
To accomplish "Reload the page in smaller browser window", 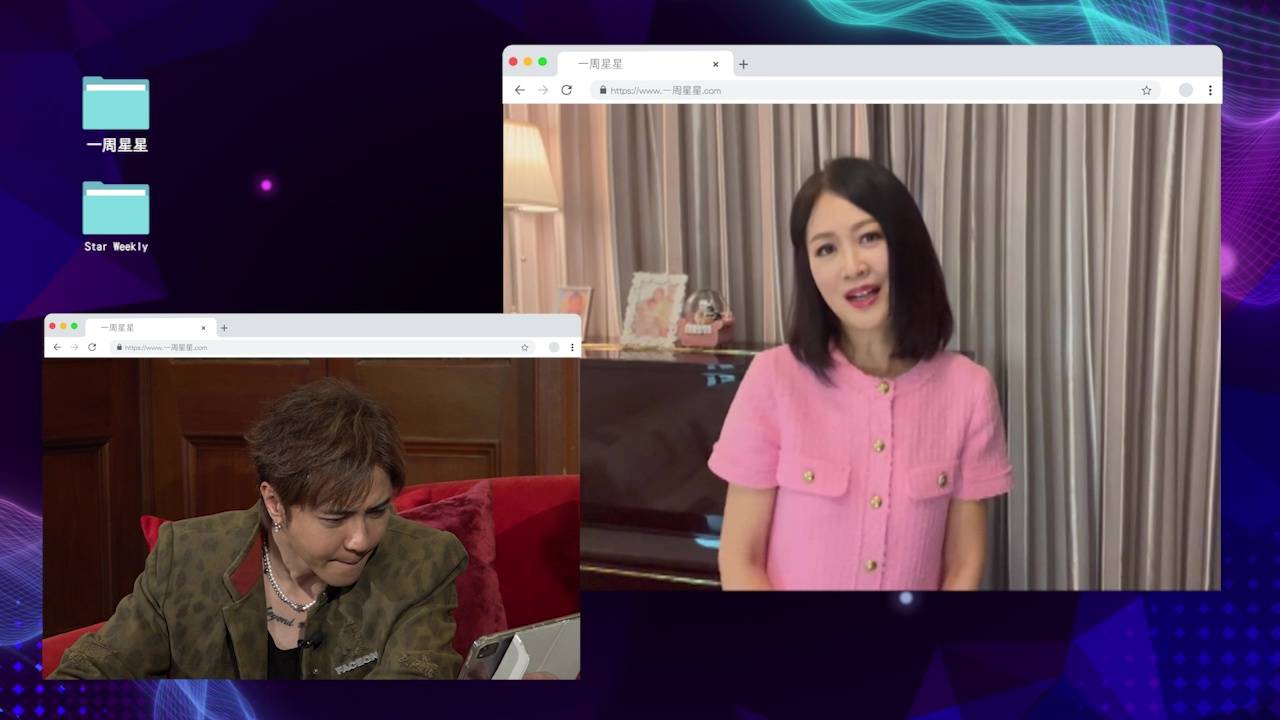I will point(92,347).
